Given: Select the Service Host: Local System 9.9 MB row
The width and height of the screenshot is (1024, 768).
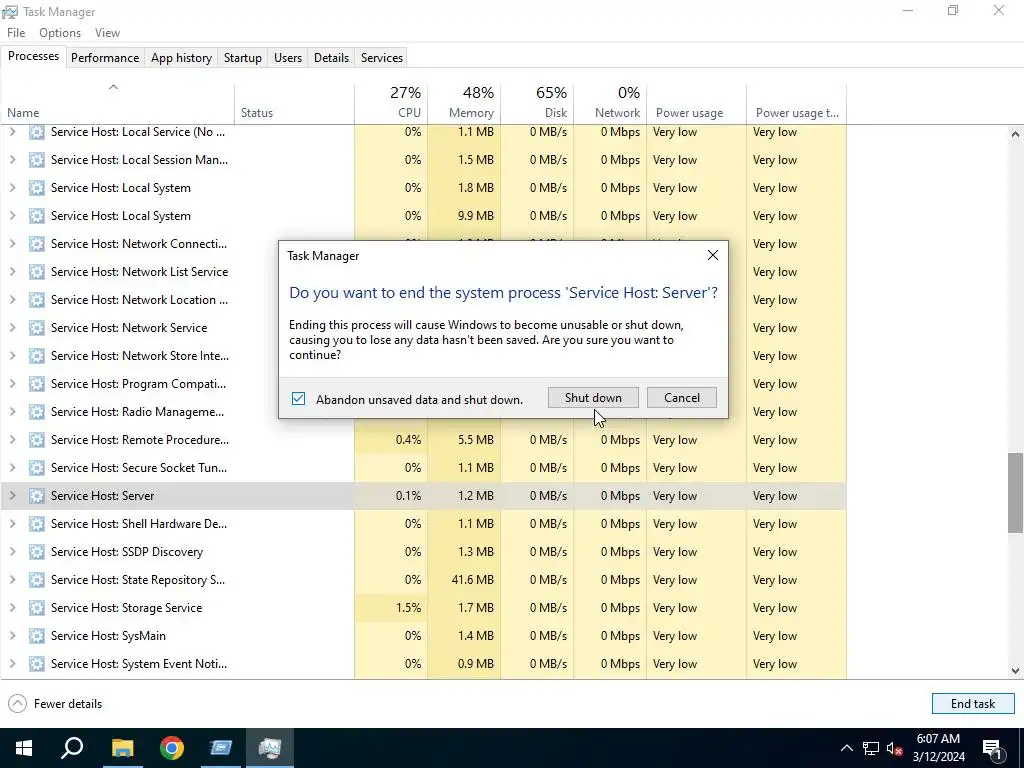Looking at the screenshot, I should pos(423,216).
